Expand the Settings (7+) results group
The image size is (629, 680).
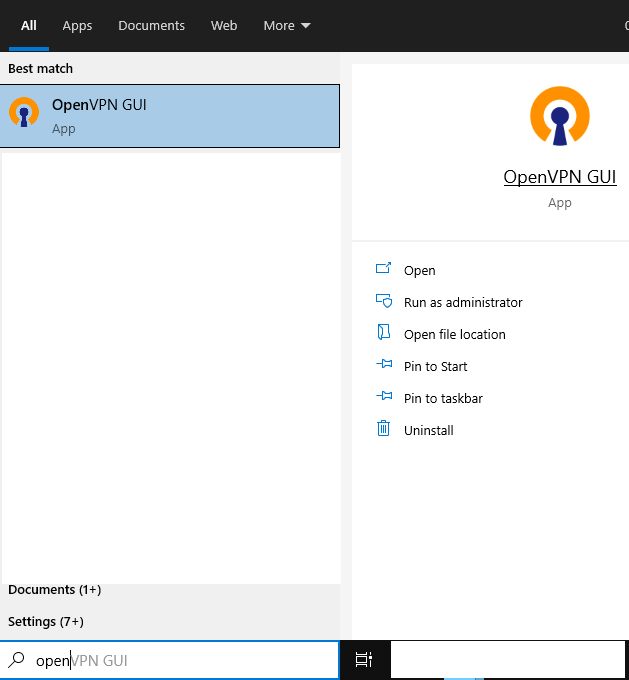pyautogui.click(x=46, y=621)
